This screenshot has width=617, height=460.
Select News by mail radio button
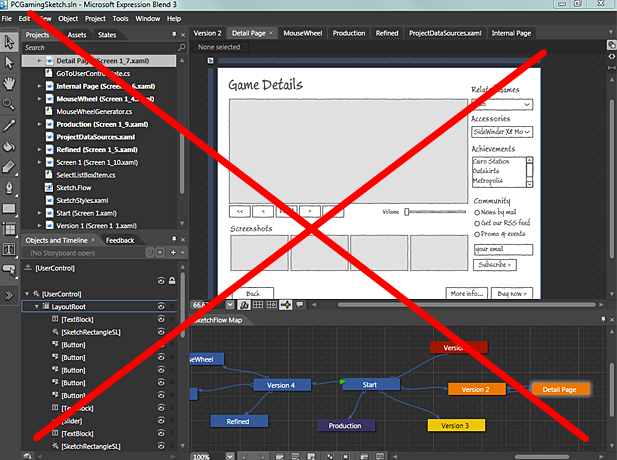click(x=477, y=212)
